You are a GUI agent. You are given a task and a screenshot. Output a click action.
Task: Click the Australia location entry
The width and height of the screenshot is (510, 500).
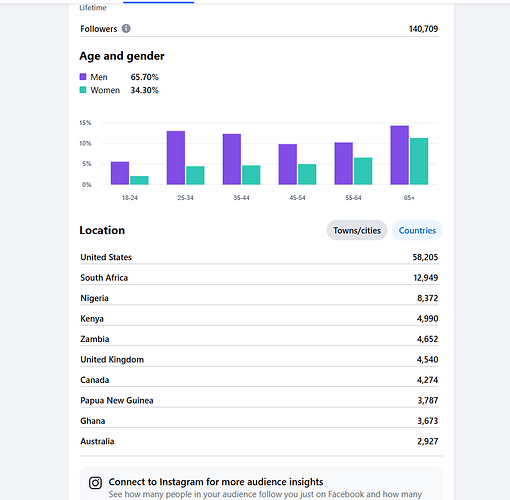[259, 441]
